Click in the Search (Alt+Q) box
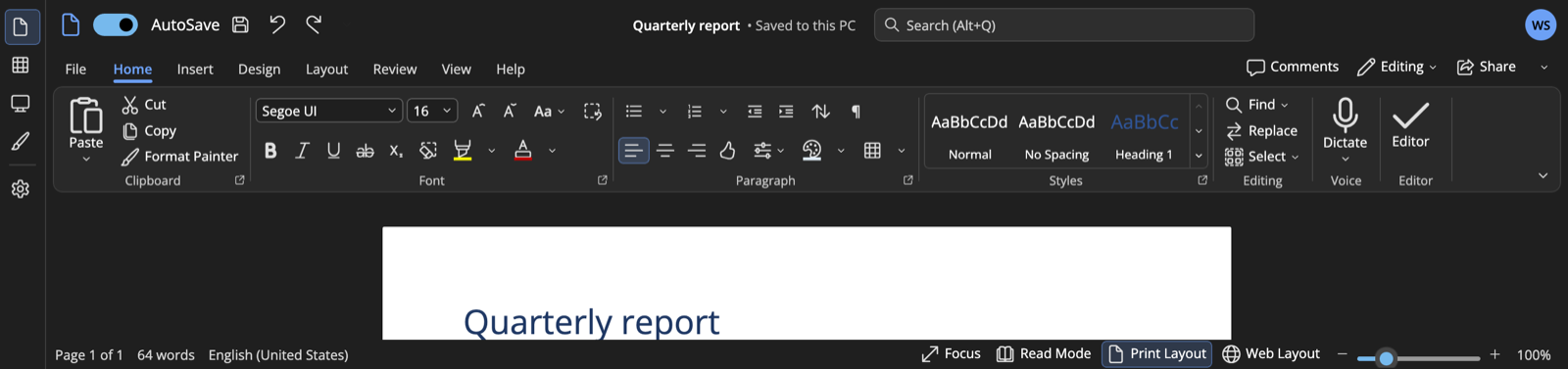The height and width of the screenshot is (369, 1568). coord(1064,24)
